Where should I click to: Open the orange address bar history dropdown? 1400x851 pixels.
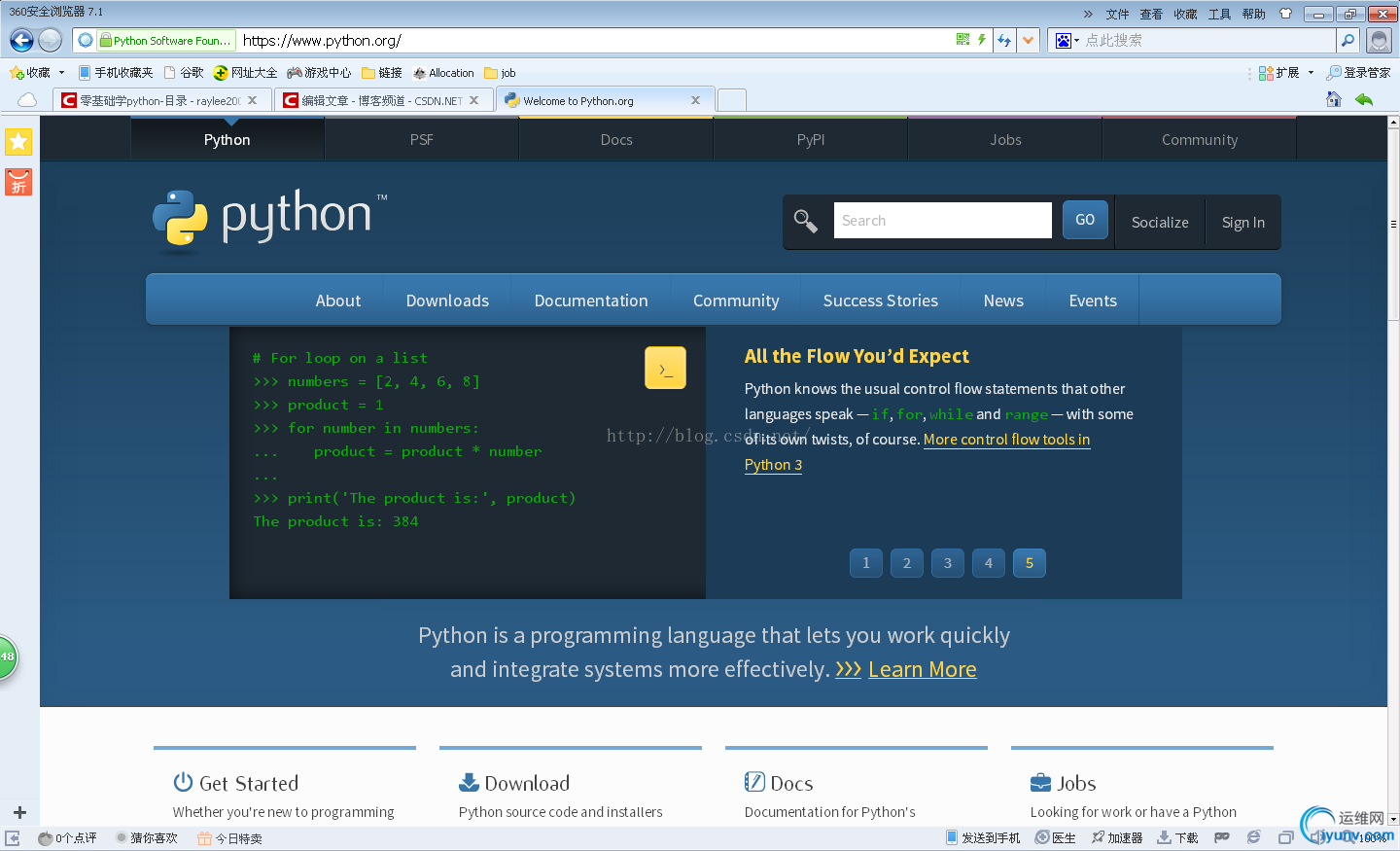click(x=1028, y=40)
